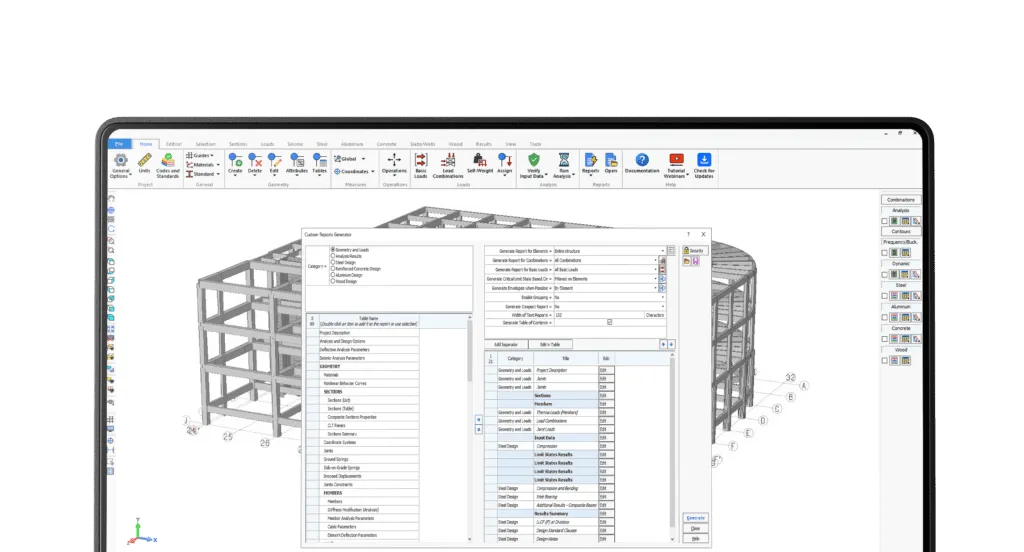Switch to the Loads ribbon tab
Image resolution: width=1024 pixels, height=552 pixels.
[x=267, y=144]
